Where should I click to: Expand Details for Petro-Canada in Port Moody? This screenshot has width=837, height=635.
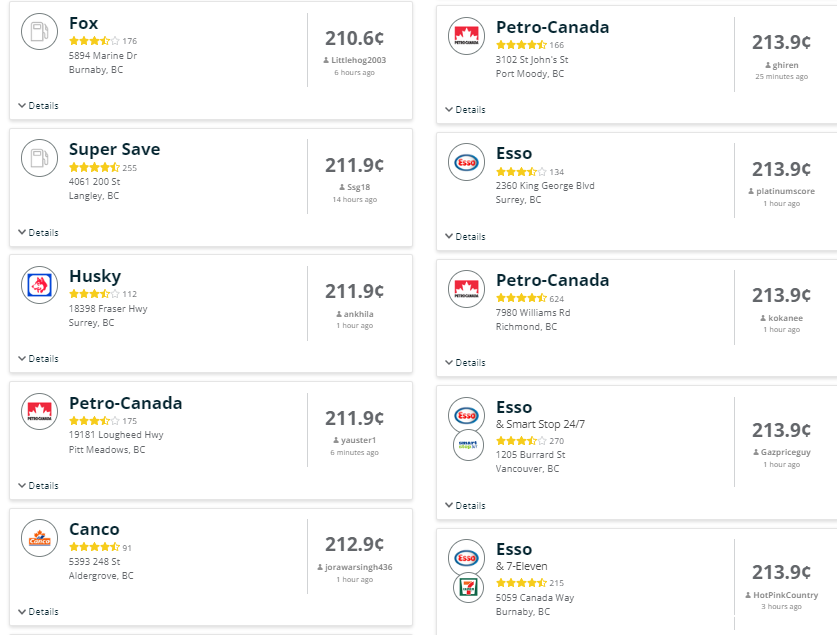pos(465,109)
